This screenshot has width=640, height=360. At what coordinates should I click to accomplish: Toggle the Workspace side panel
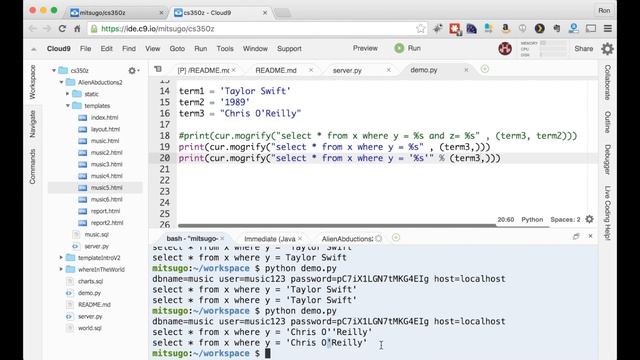[x=33, y=82]
